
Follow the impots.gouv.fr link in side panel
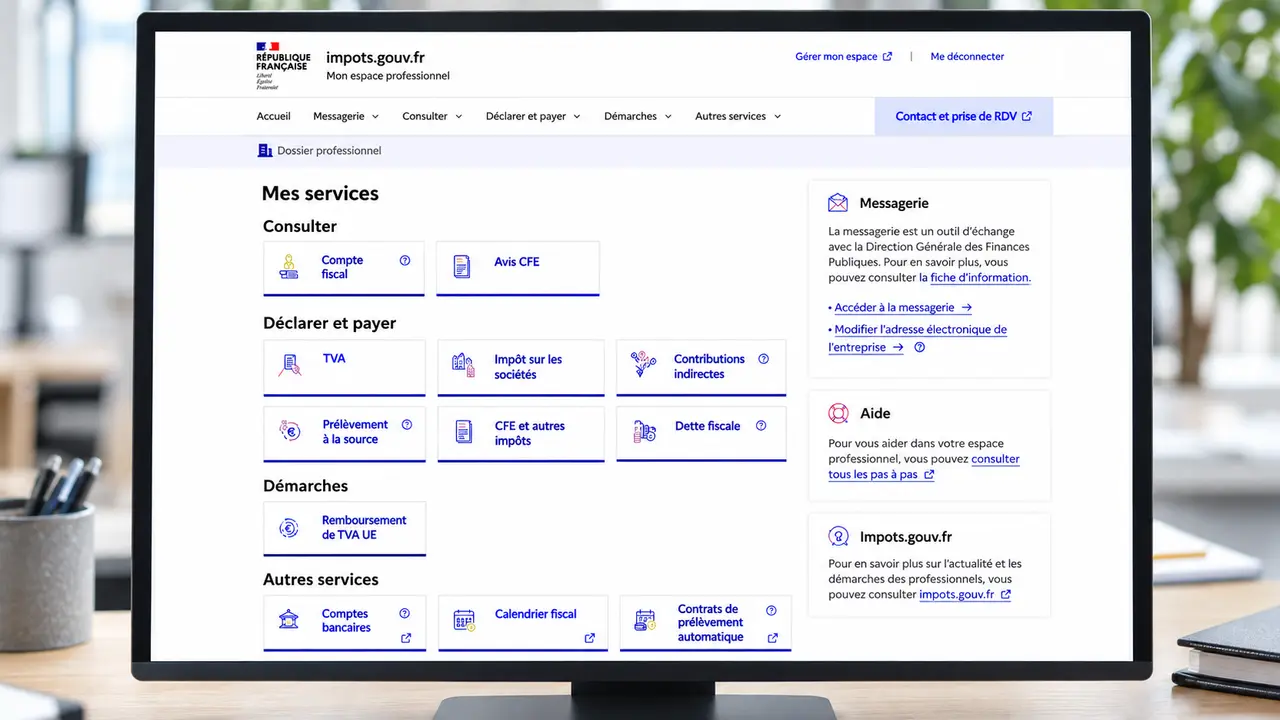[x=965, y=594]
